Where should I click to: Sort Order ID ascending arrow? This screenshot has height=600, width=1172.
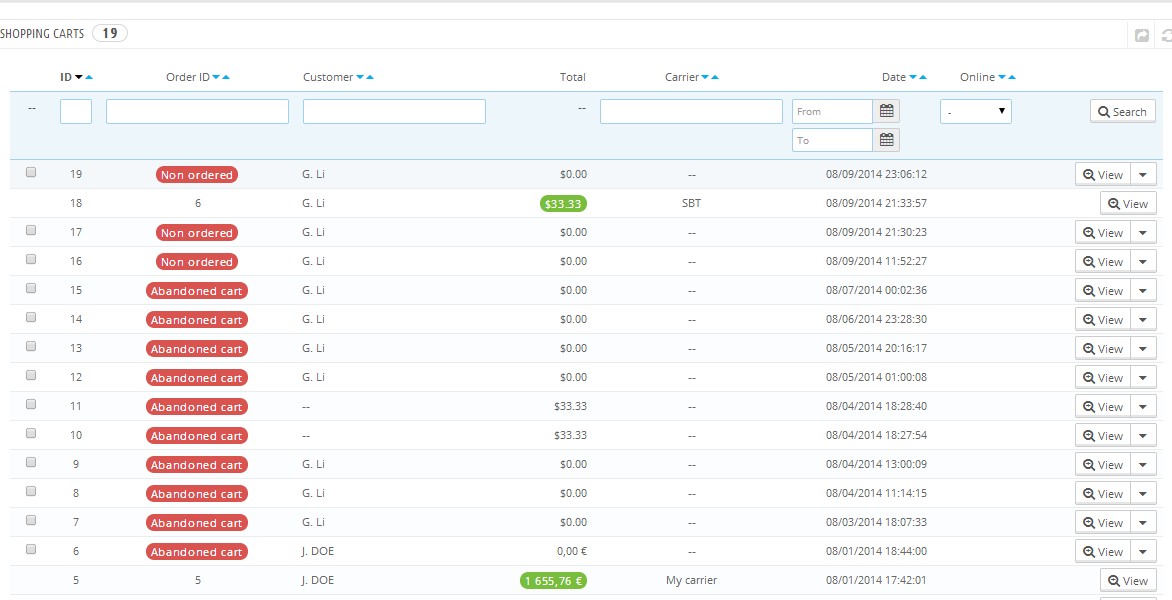point(226,77)
